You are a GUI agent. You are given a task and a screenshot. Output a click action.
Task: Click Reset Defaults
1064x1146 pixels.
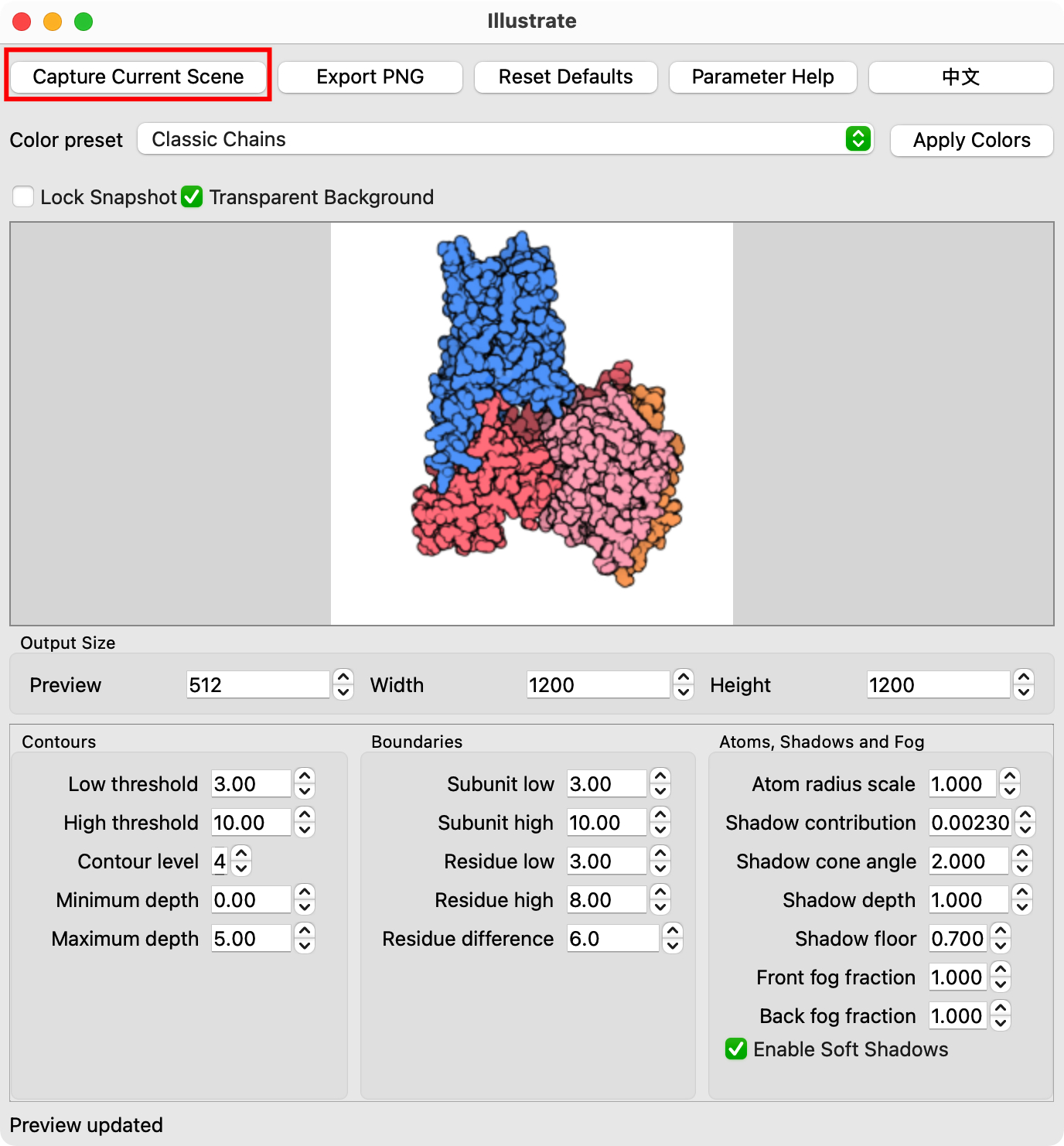566,77
